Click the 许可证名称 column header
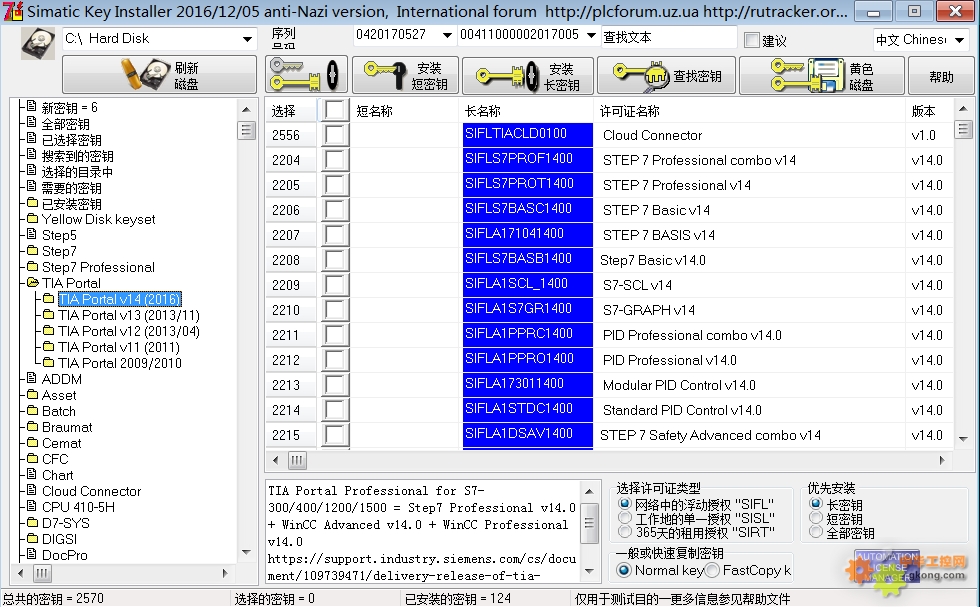This screenshot has height=607, width=980. 629,111
